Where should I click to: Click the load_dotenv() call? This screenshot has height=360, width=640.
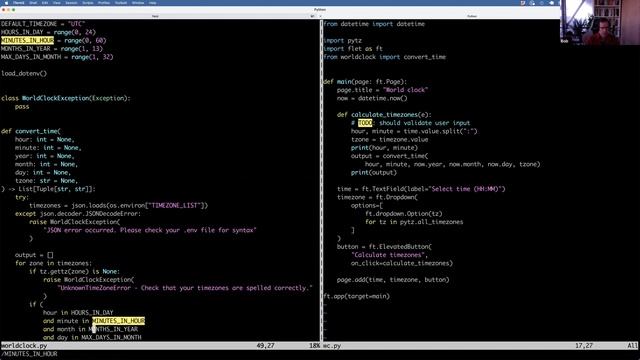[24, 73]
